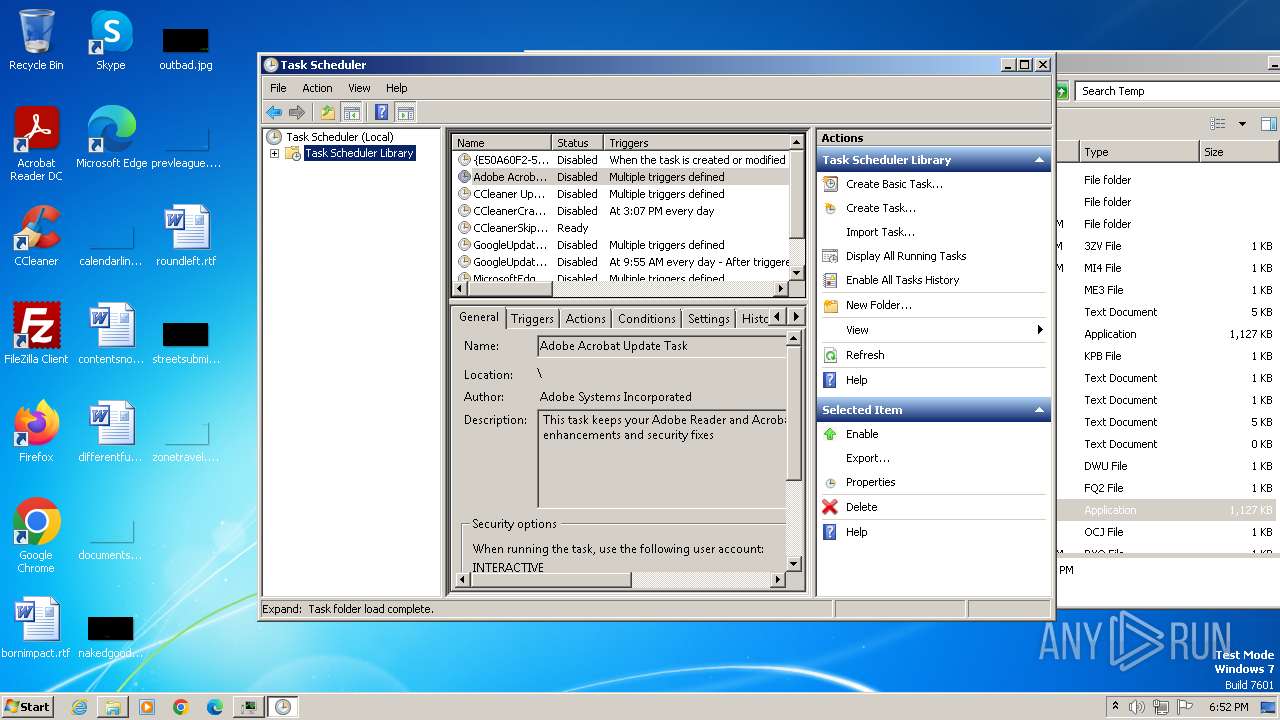Image resolution: width=1280 pixels, height=720 pixels.
Task: Select first GoogleUpdat... task with multiple triggers
Action: (621, 245)
